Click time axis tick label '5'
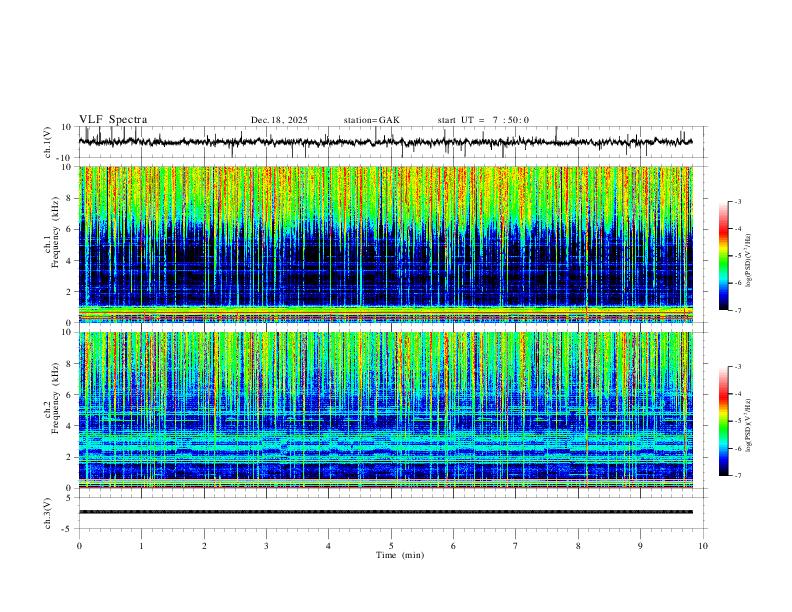792x612 pixels. coord(391,546)
